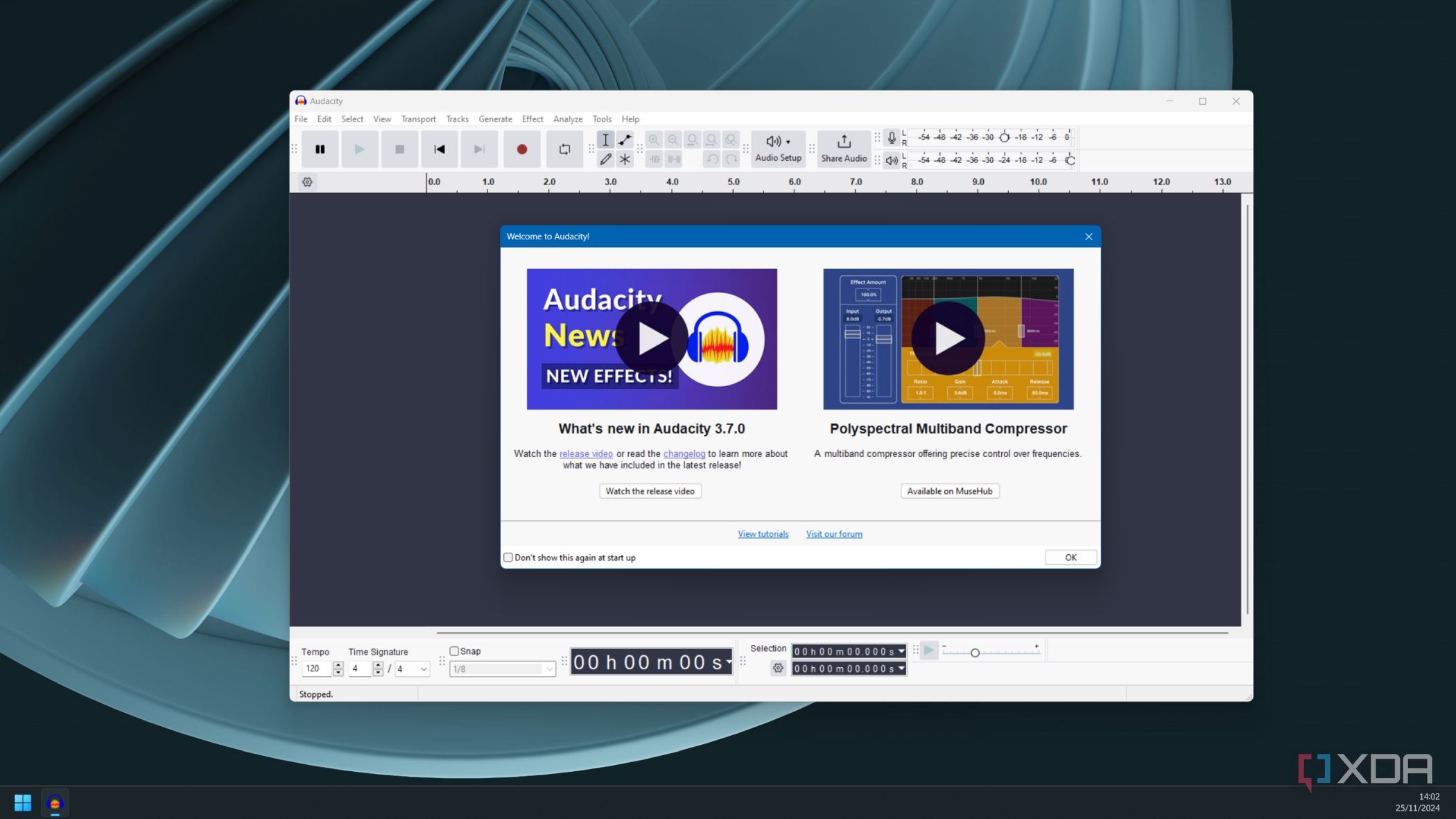This screenshot has width=1456, height=819.
Task: Toggle the Loop playback button
Action: [564, 149]
